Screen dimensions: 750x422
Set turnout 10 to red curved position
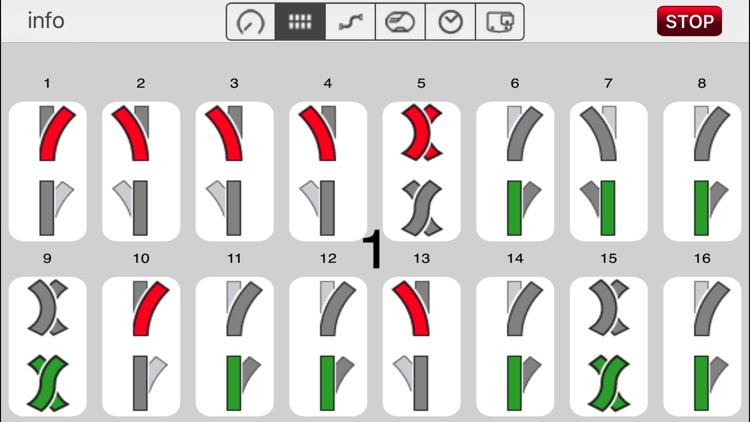point(150,309)
